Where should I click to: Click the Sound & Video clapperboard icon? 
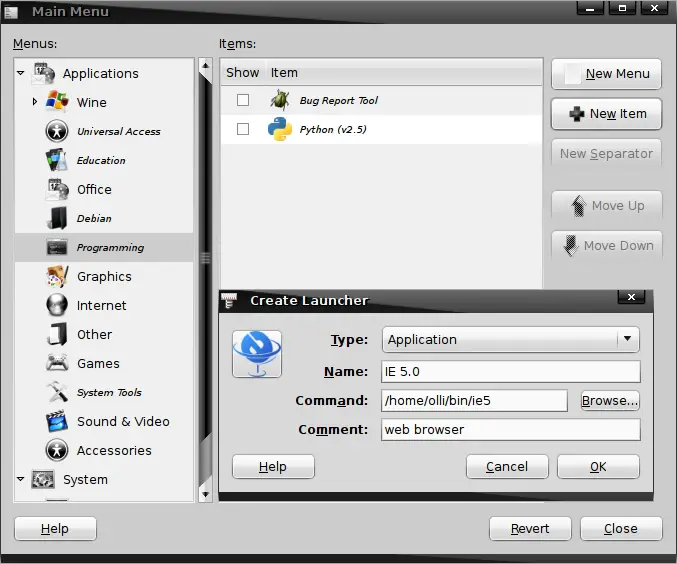[57, 421]
